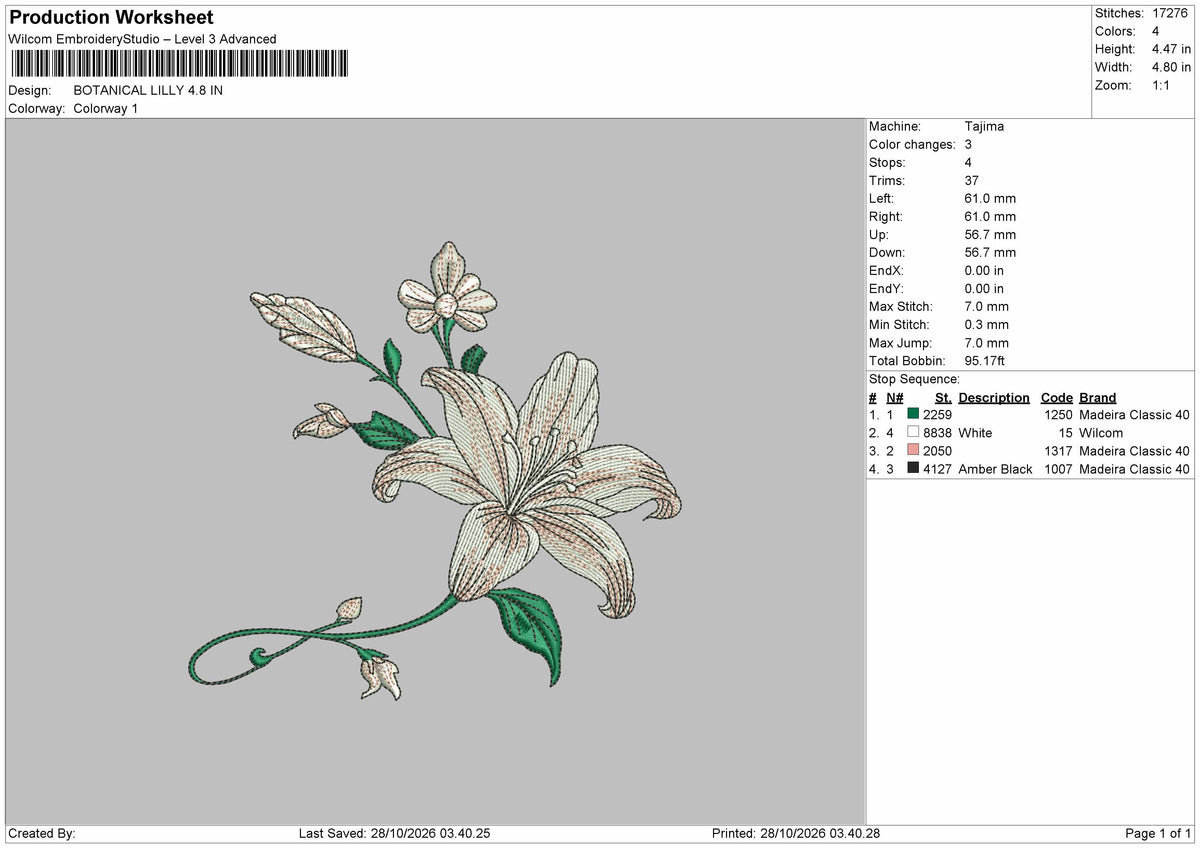Click the lily embroidery design preview
1200x848 pixels.
coord(435,470)
